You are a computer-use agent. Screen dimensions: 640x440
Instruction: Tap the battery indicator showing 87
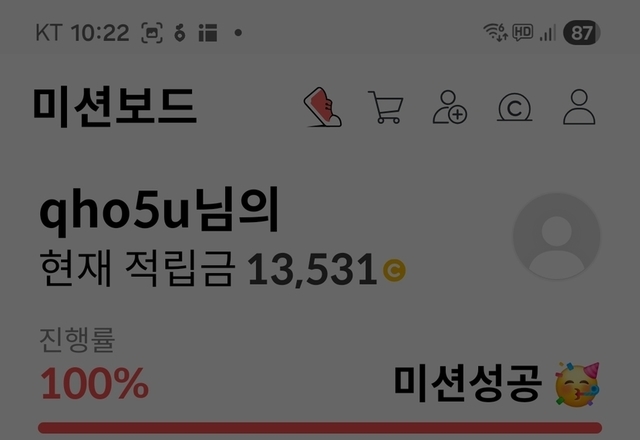point(582,33)
